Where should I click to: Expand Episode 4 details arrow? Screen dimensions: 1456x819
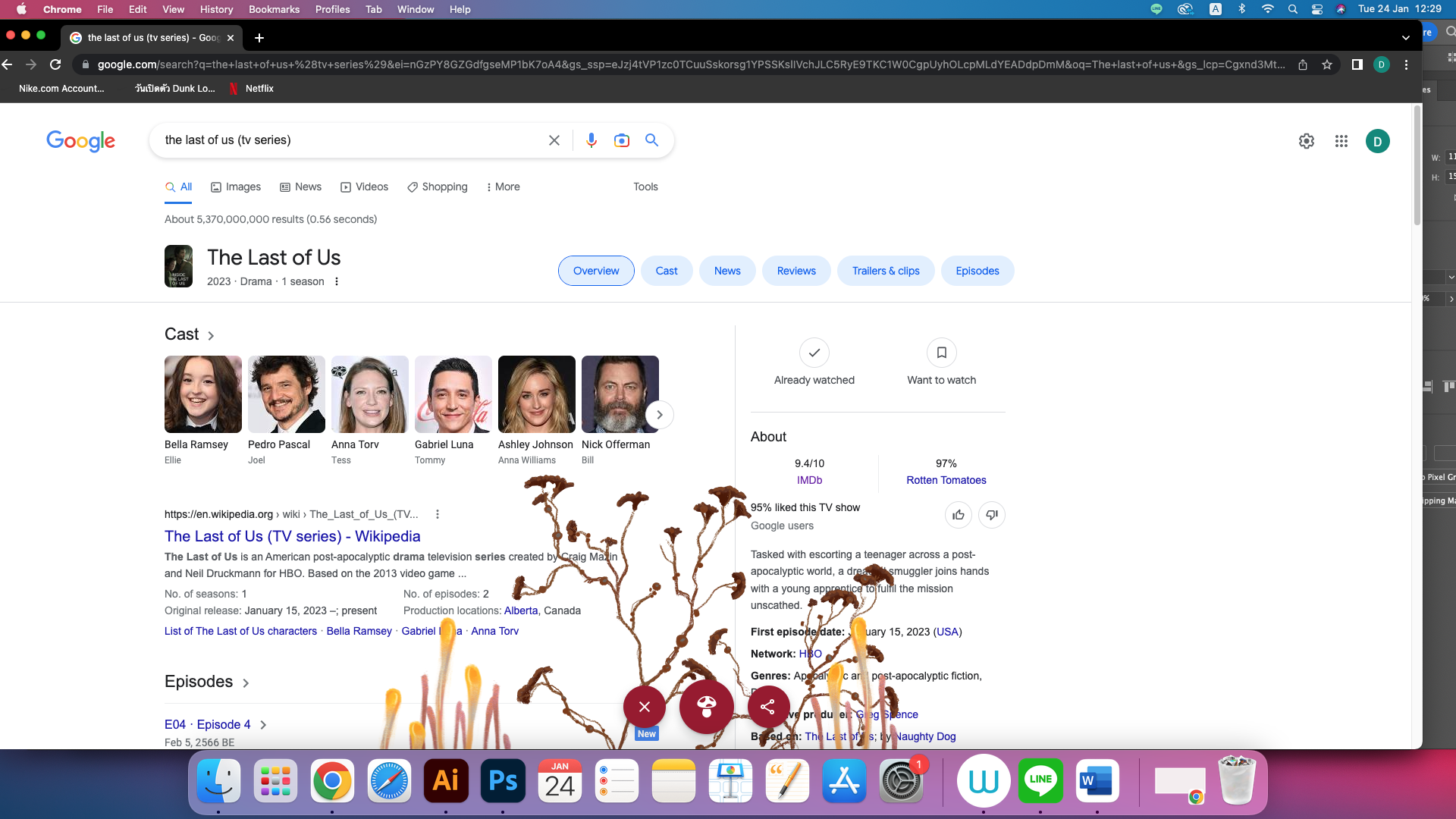pyautogui.click(x=263, y=725)
